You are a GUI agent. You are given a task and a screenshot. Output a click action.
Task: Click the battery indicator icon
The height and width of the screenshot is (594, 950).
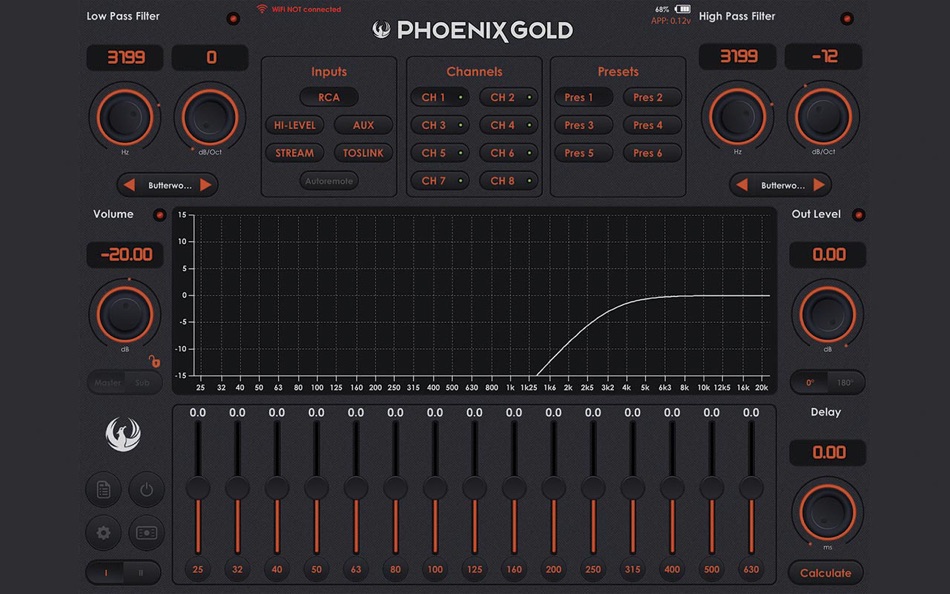[x=683, y=9]
